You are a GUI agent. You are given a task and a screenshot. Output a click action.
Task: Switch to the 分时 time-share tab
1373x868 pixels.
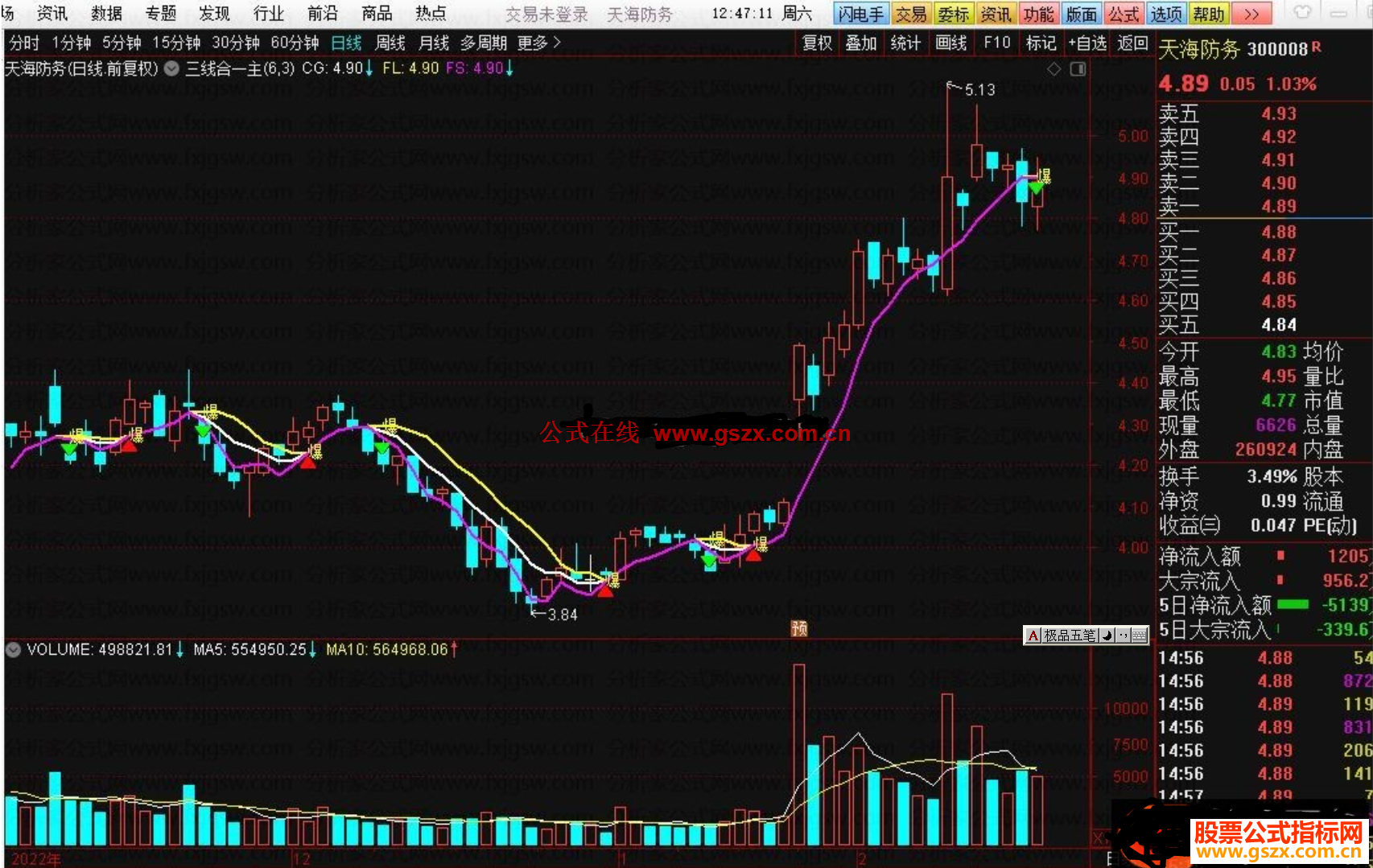coord(24,43)
